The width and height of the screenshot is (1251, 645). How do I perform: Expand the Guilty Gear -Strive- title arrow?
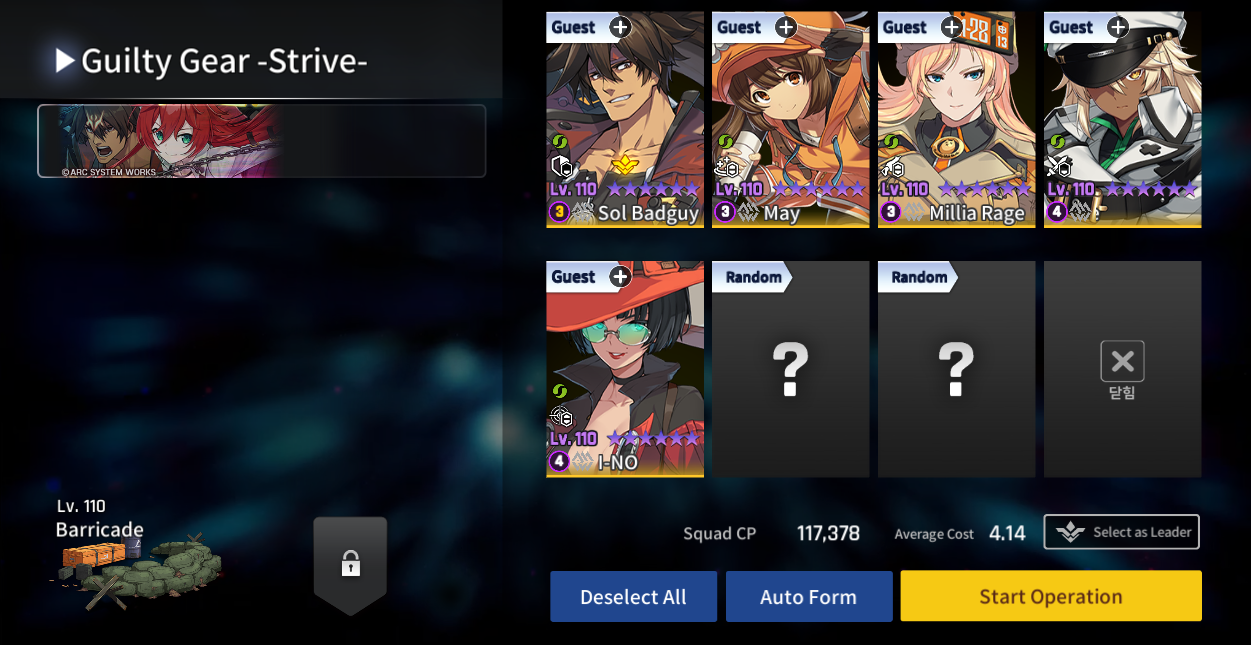pyautogui.click(x=65, y=61)
